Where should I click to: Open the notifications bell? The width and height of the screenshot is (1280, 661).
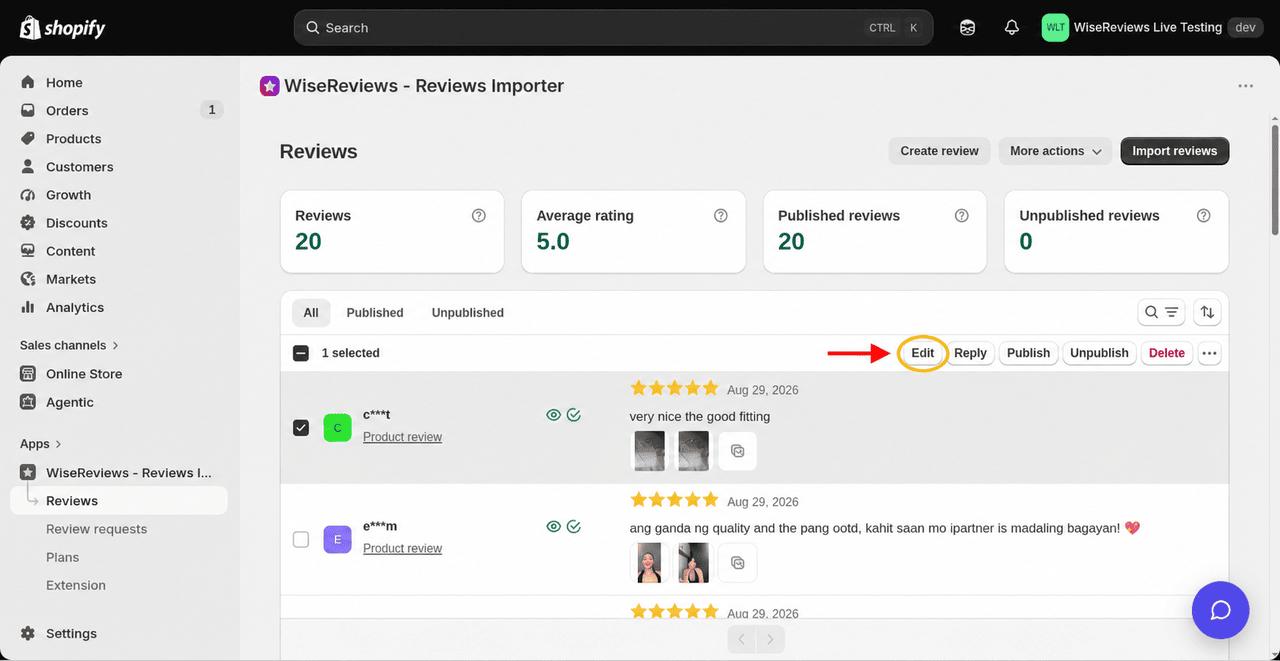(x=1012, y=28)
